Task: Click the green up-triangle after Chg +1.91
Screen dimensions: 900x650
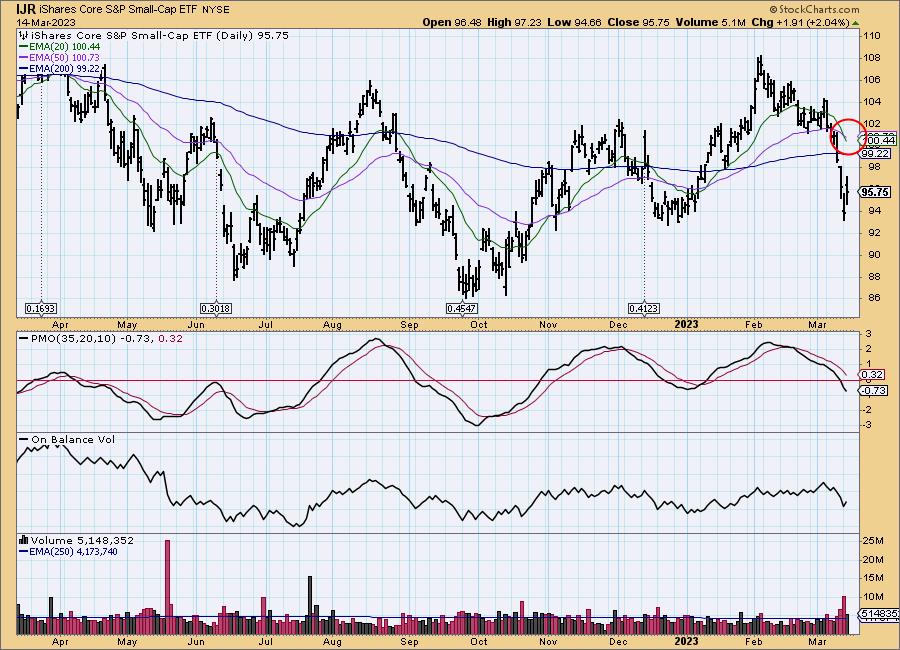Action: tap(856, 23)
